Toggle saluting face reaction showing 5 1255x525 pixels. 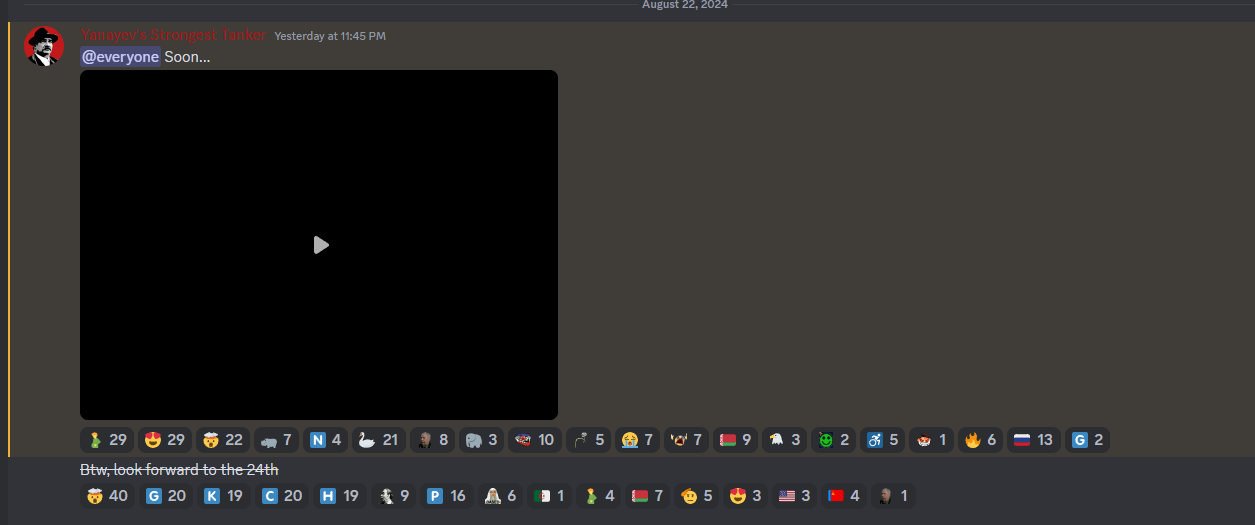(x=696, y=496)
